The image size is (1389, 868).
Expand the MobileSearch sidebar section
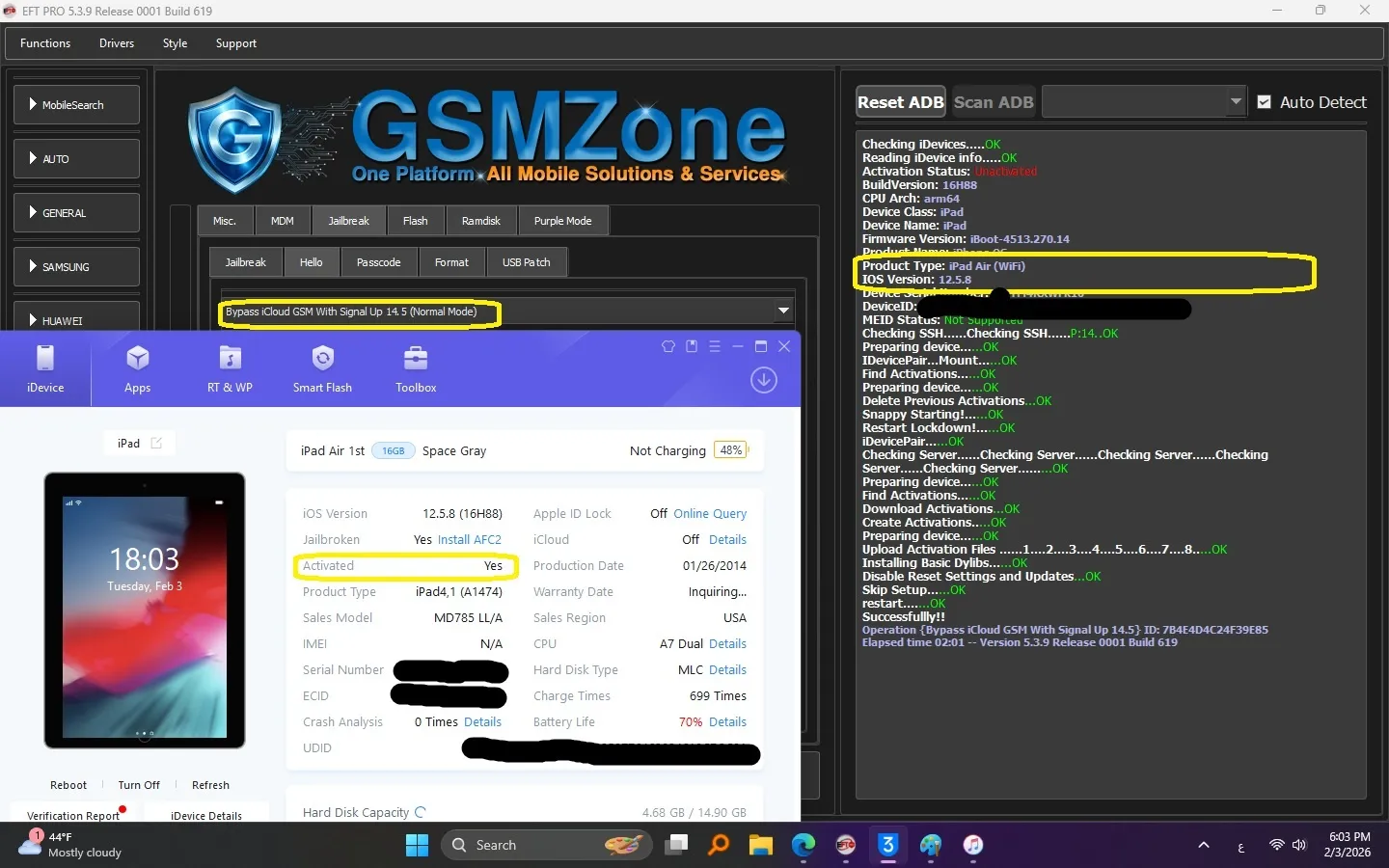tap(77, 105)
